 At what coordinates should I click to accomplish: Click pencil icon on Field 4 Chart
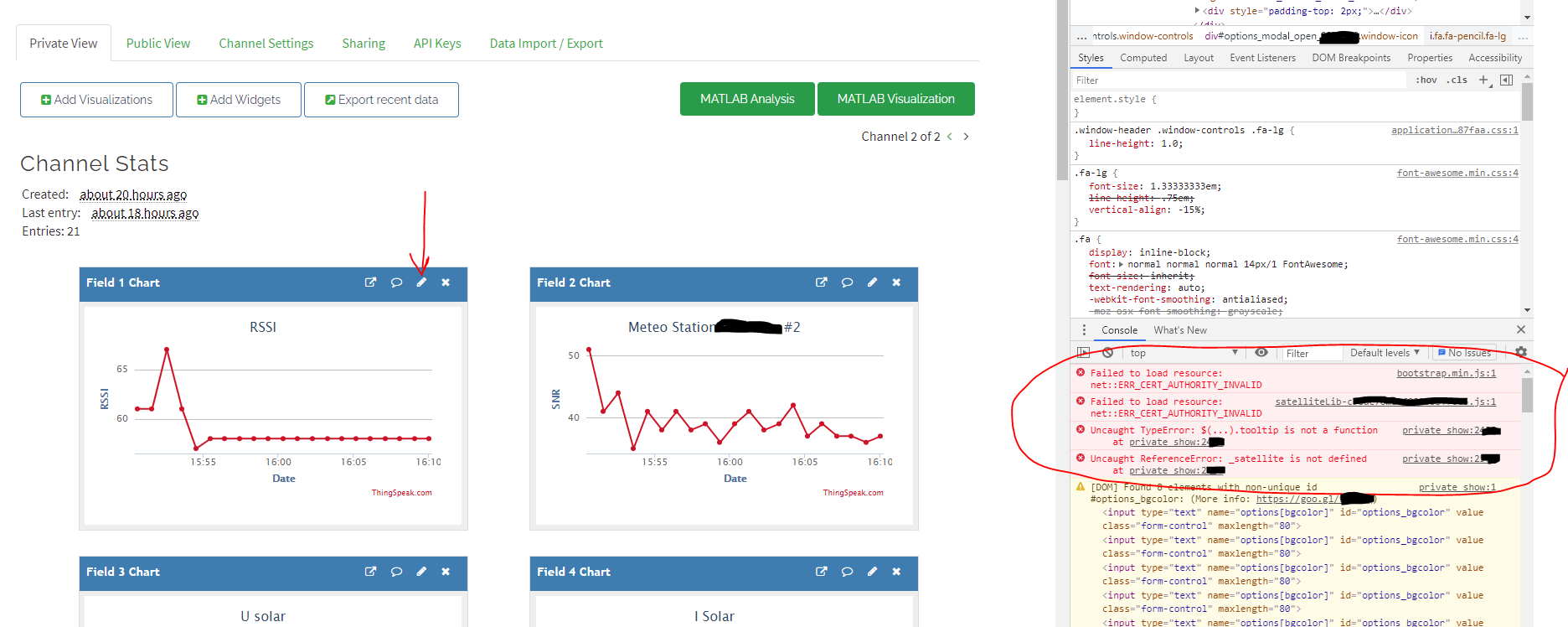point(872,572)
